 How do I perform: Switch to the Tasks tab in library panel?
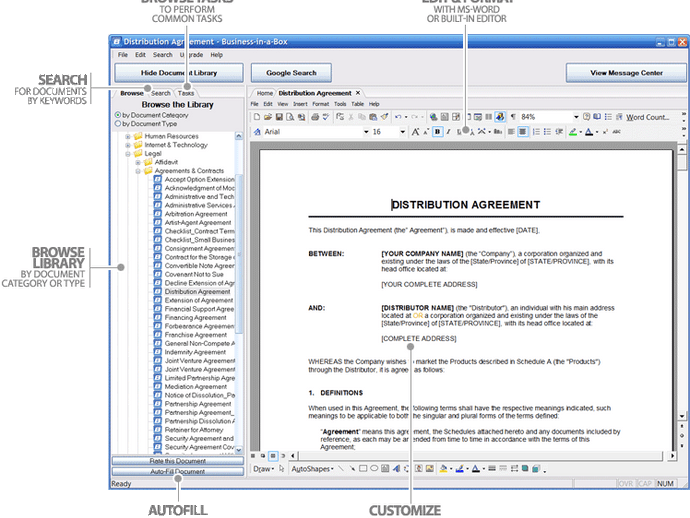click(186, 93)
